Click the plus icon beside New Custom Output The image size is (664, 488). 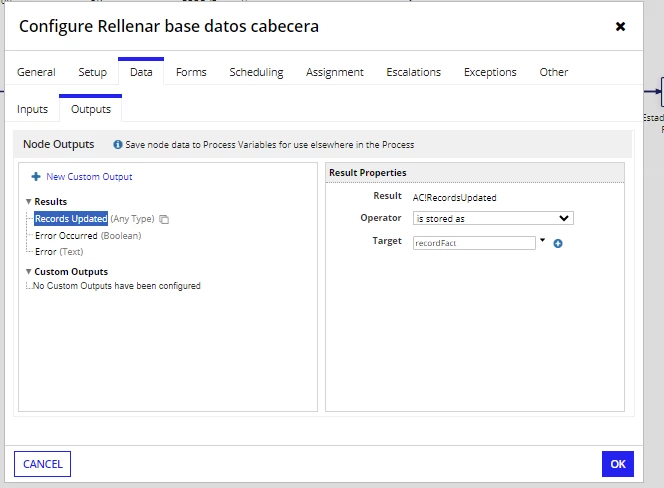pyautogui.click(x=36, y=177)
